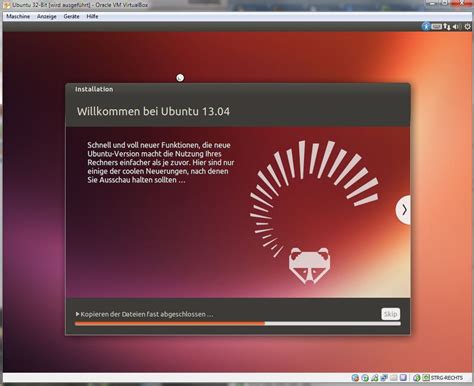Image resolution: width=474 pixels, height=386 pixels.
Task: Click the USB devices status icon
Action: 375,378
